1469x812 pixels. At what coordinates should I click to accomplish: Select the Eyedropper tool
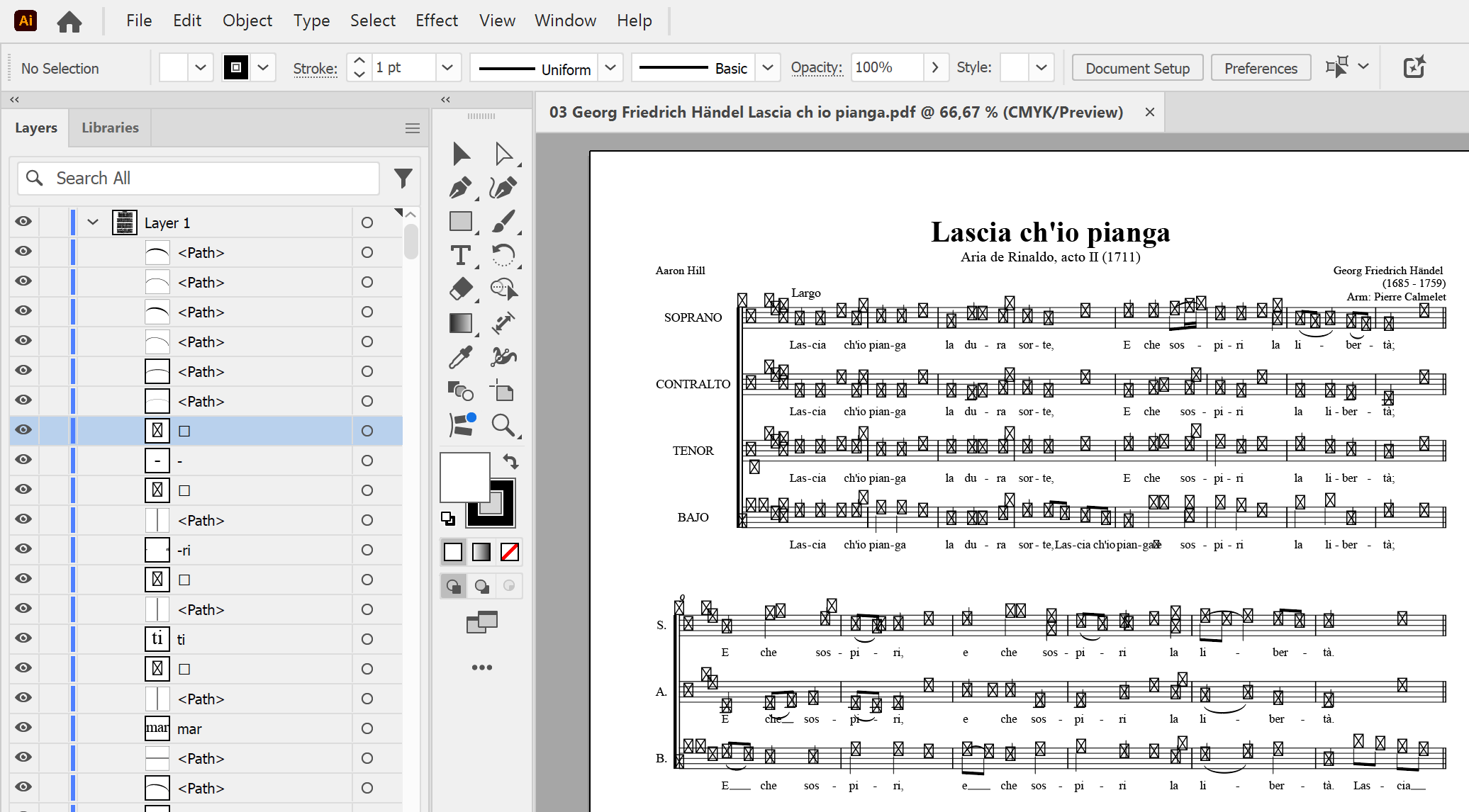[461, 356]
